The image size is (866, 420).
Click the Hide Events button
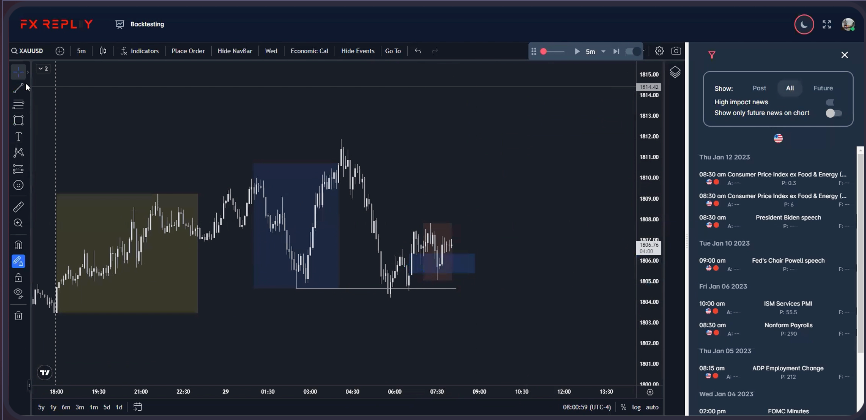(x=358, y=51)
